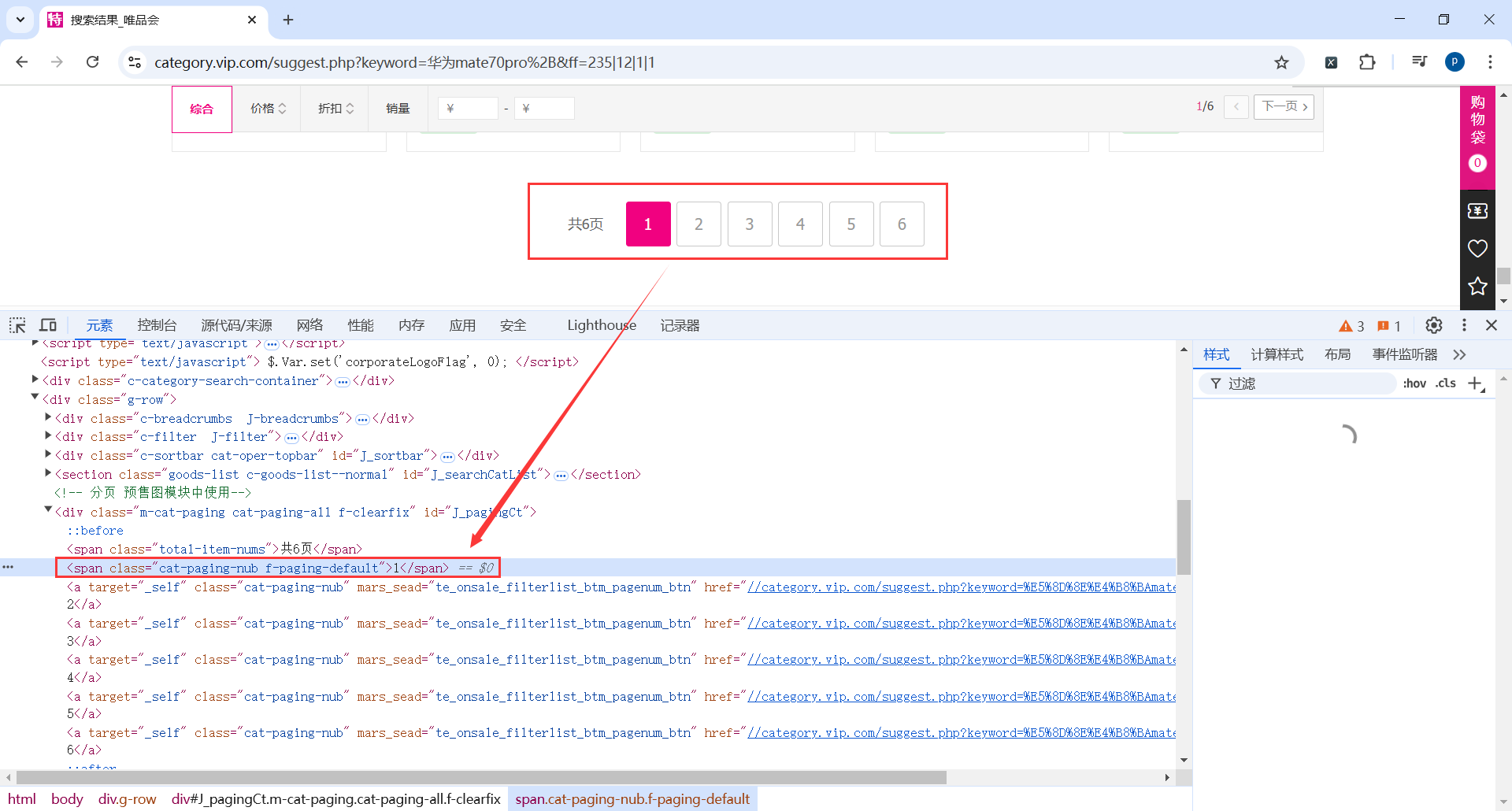Screen dimensions: 1512x811
Task: Toggle the DevTools device toolbar icon
Action: [x=48, y=325]
